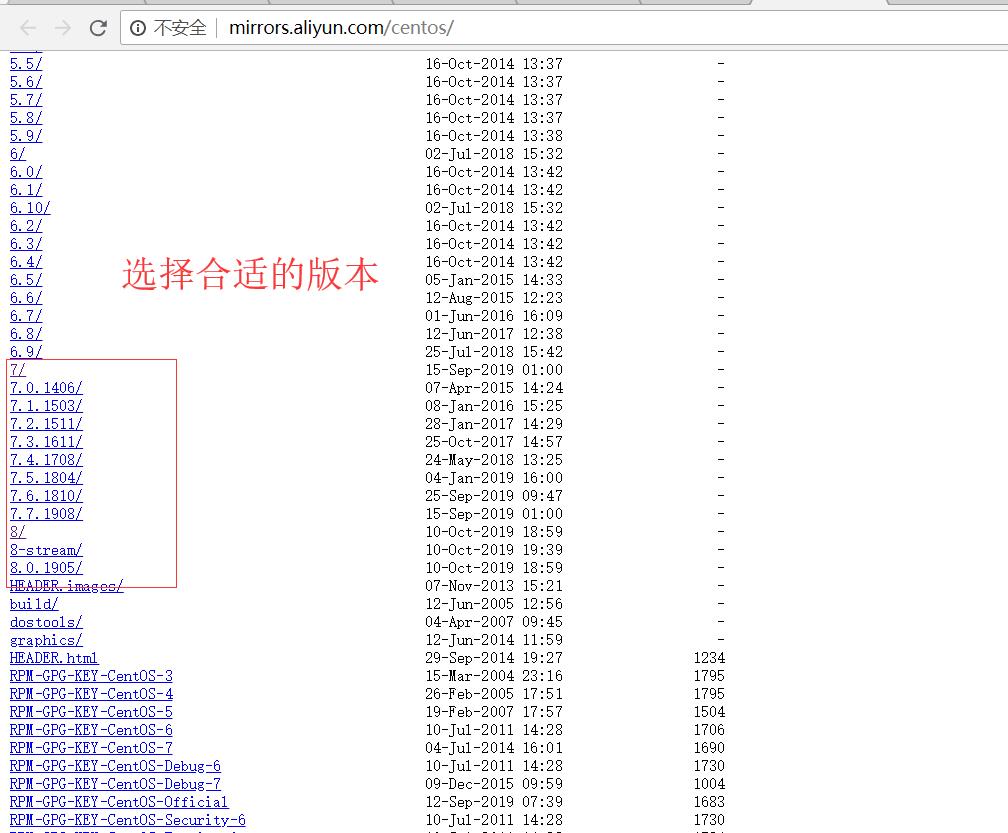This screenshot has height=833, width=1008.
Task: Open the 6.7/ directory link
Action: pos(26,316)
